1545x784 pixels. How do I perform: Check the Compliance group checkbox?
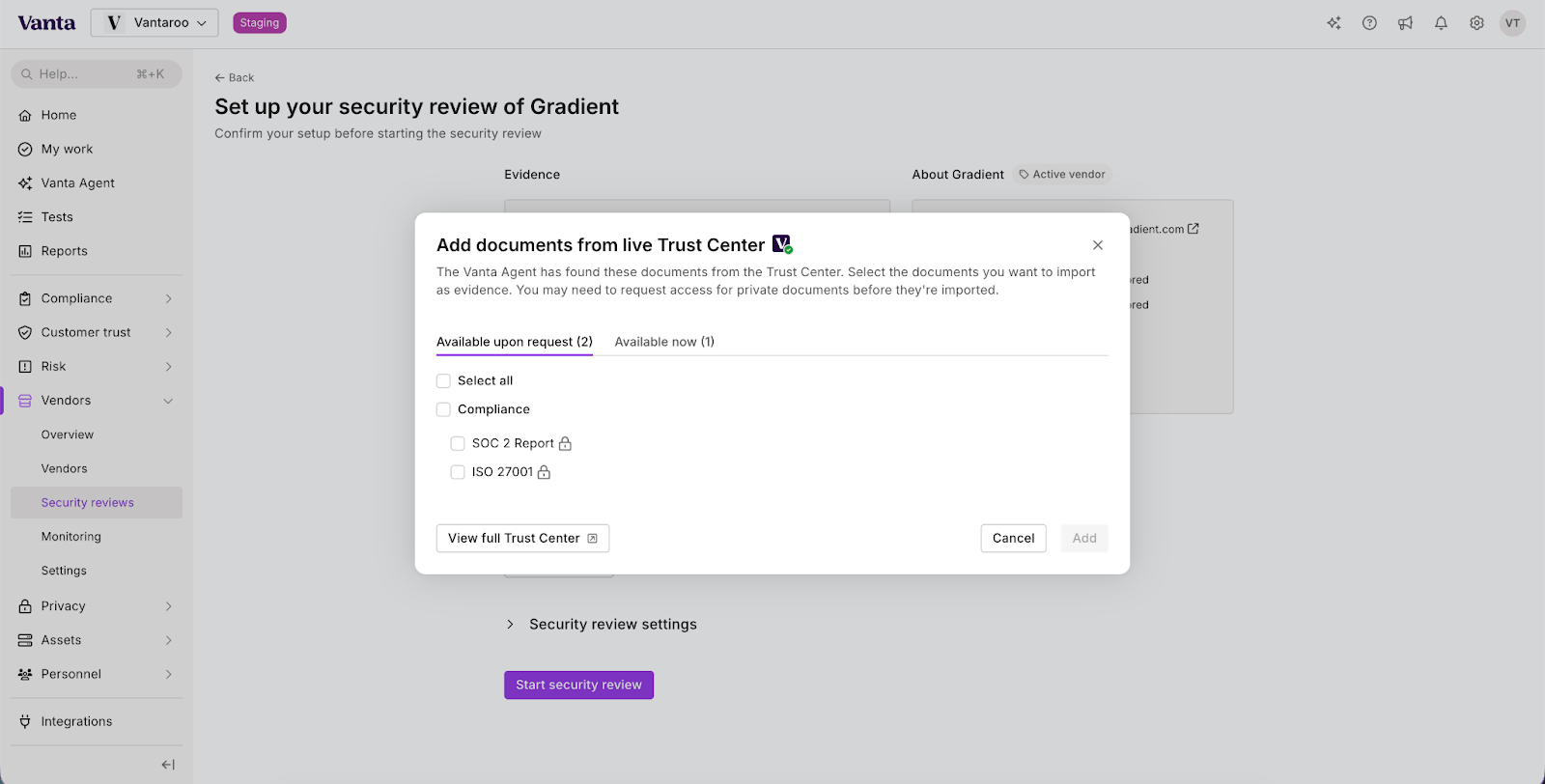(443, 409)
